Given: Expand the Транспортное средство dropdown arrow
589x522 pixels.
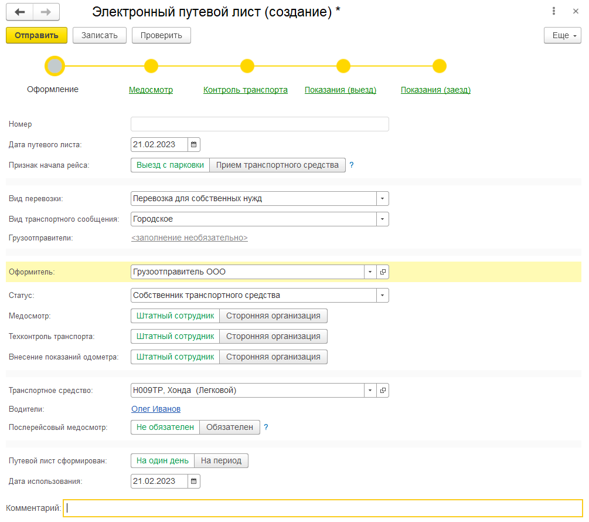Looking at the screenshot, I should click(x=370, y=391).
